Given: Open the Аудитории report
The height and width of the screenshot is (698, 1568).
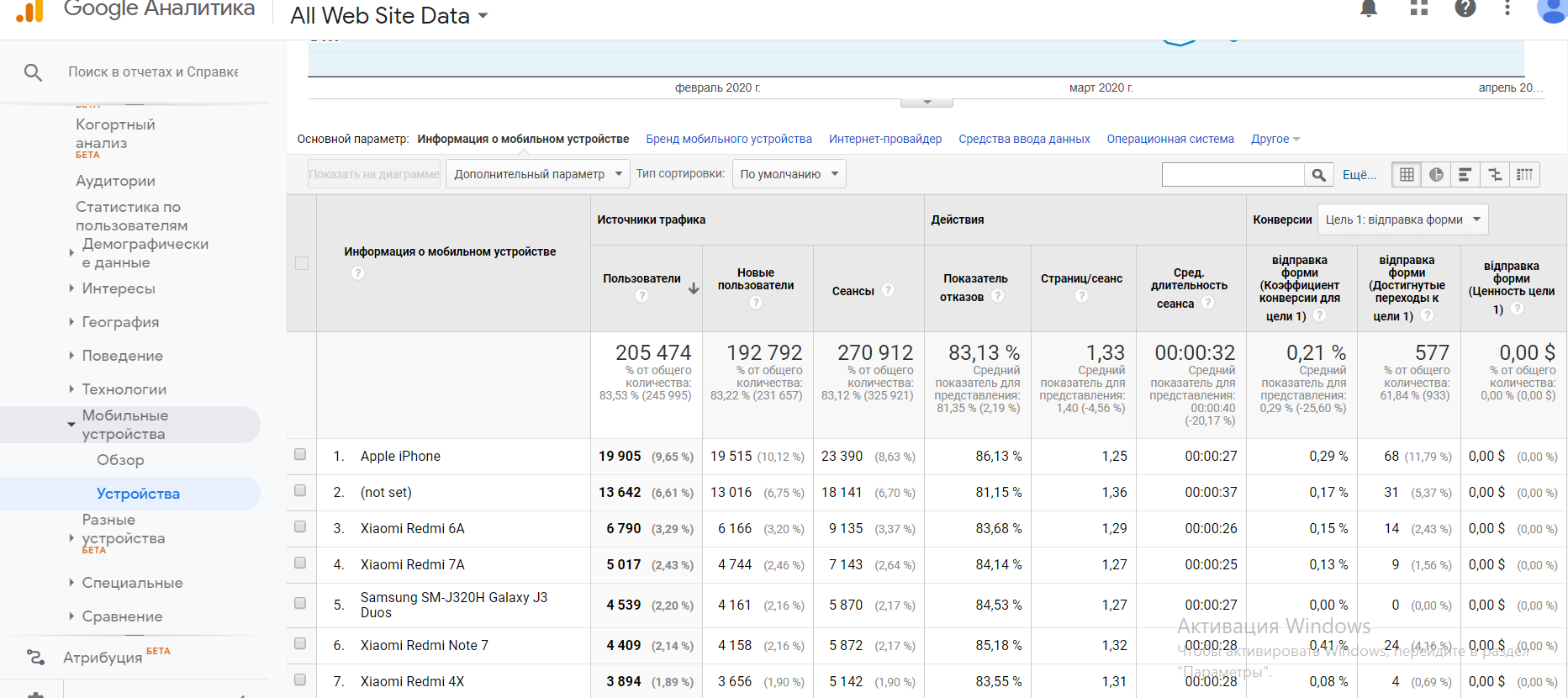Looking at the screenshot, I should tap(115, 181).
